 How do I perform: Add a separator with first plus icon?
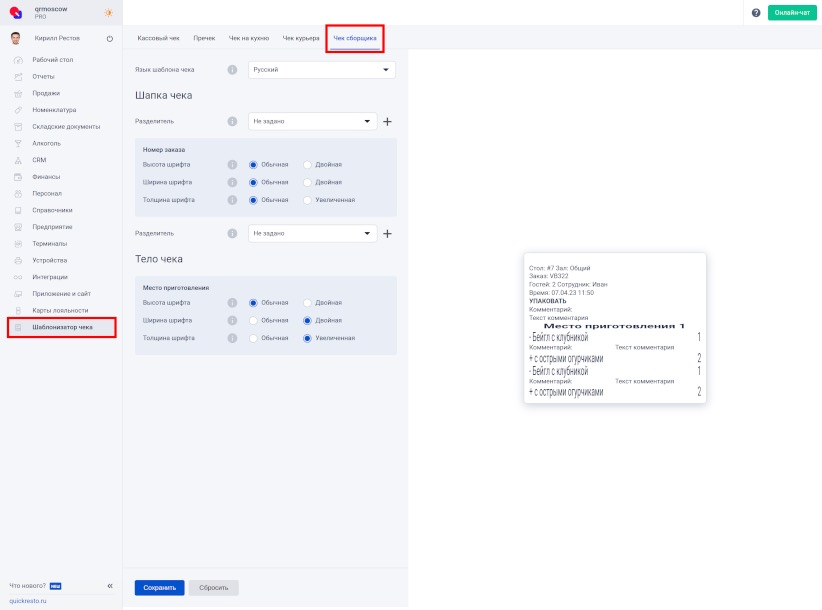(x=387, y=122)
